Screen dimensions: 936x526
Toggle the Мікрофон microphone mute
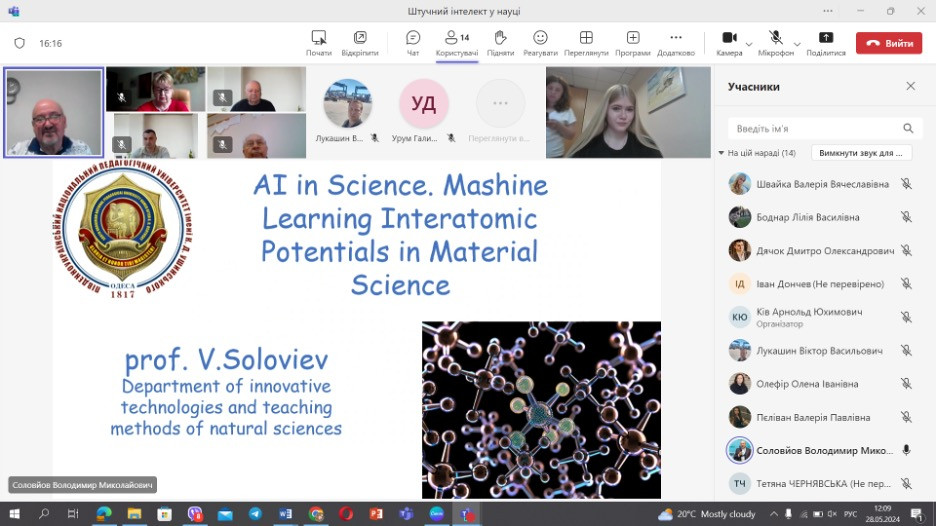pos(775,42)
